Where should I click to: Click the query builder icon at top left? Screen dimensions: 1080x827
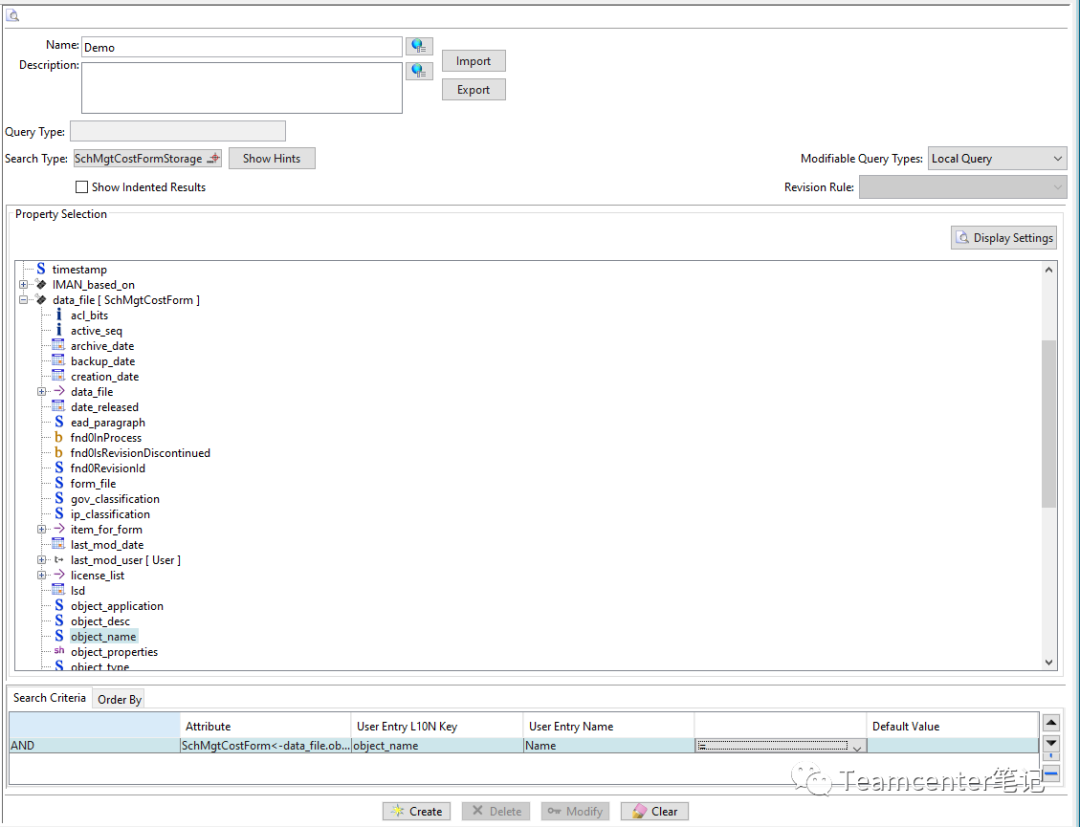[13, 15]
